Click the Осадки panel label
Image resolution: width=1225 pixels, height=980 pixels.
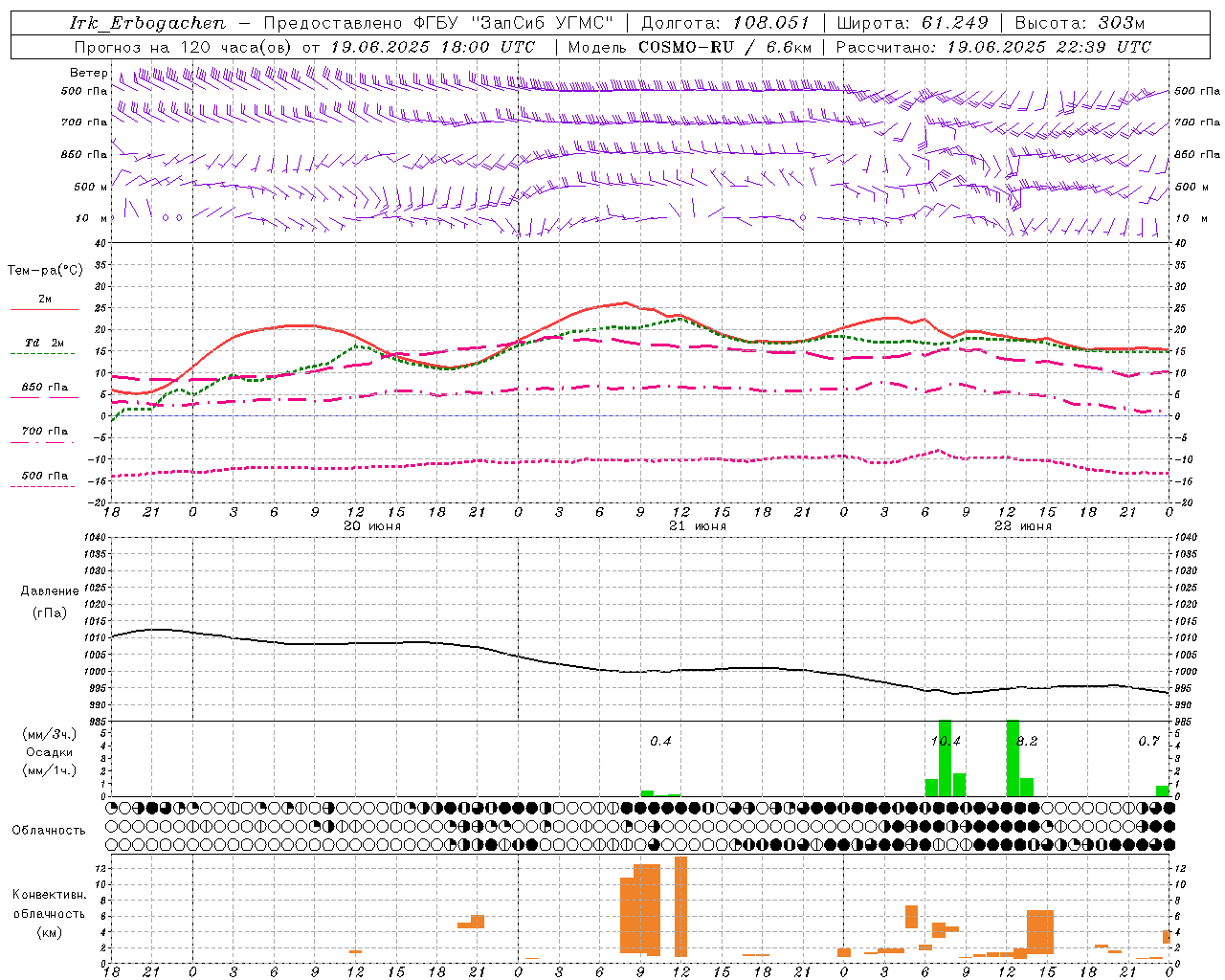coord(50,752)
